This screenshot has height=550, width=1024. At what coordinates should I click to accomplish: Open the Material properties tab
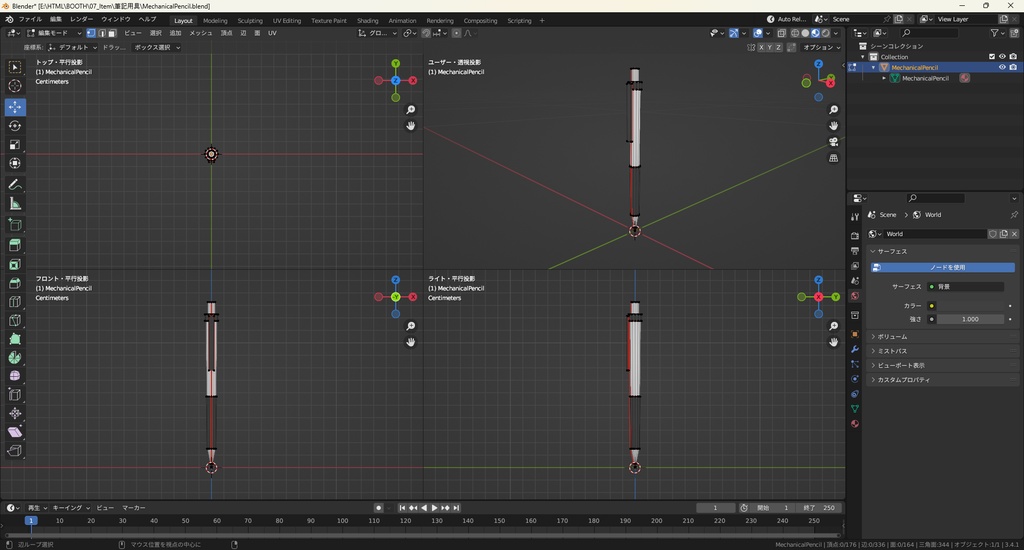point(855,424)
